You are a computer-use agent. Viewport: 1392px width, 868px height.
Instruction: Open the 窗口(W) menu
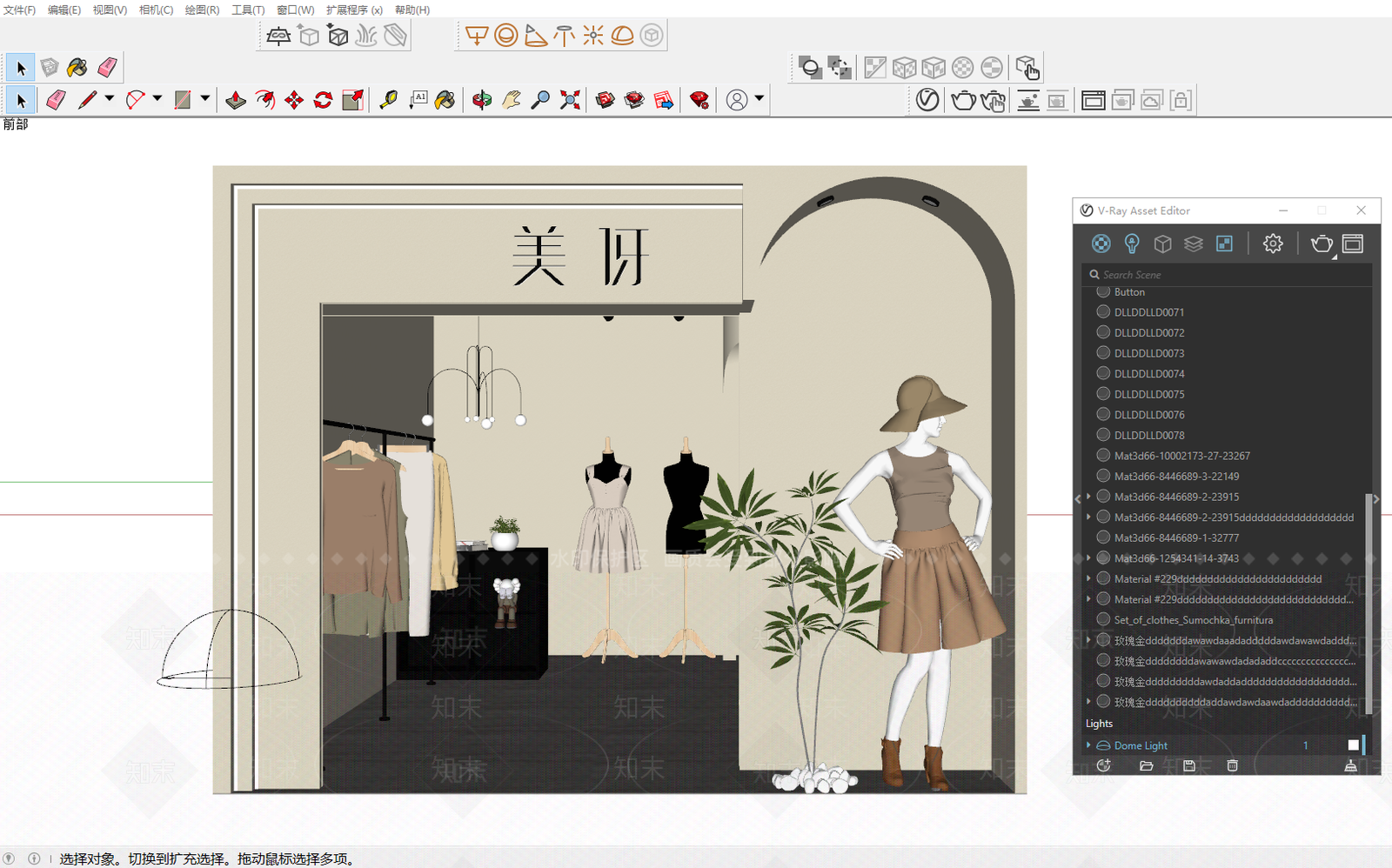click(x=295, y=10)
